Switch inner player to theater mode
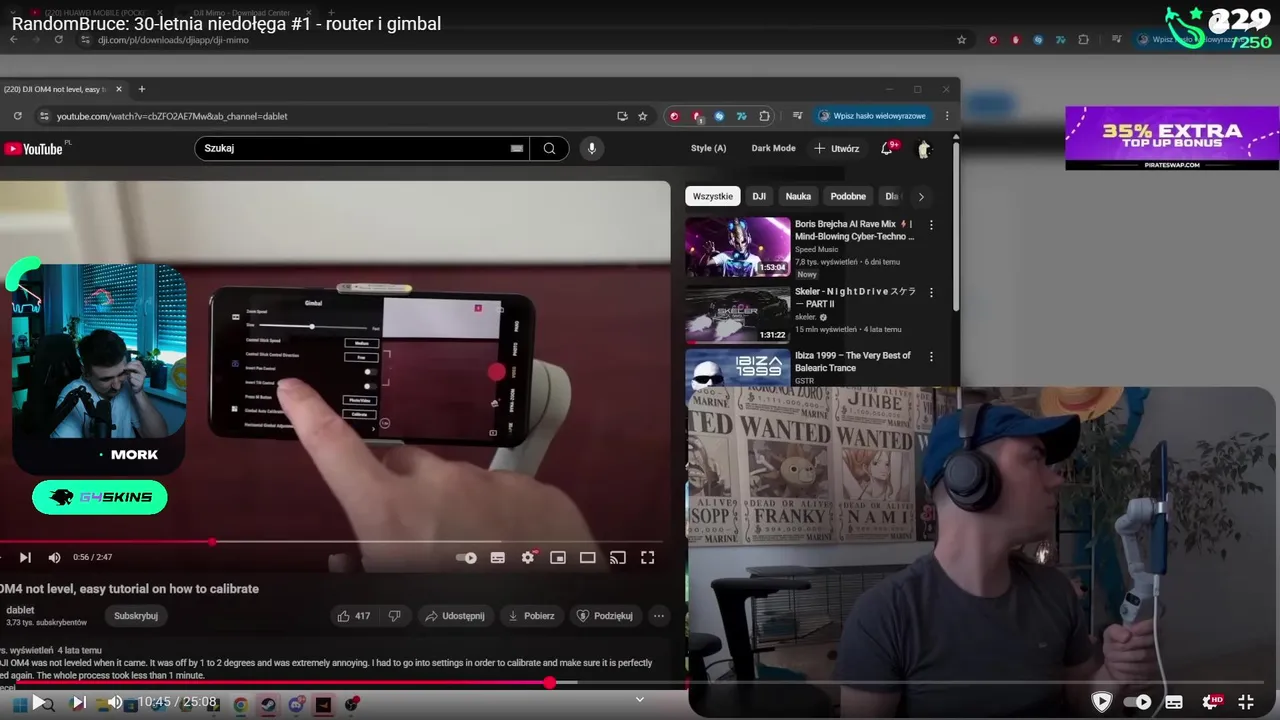Screen dimensions: 1280x720 tap(588, 557)
